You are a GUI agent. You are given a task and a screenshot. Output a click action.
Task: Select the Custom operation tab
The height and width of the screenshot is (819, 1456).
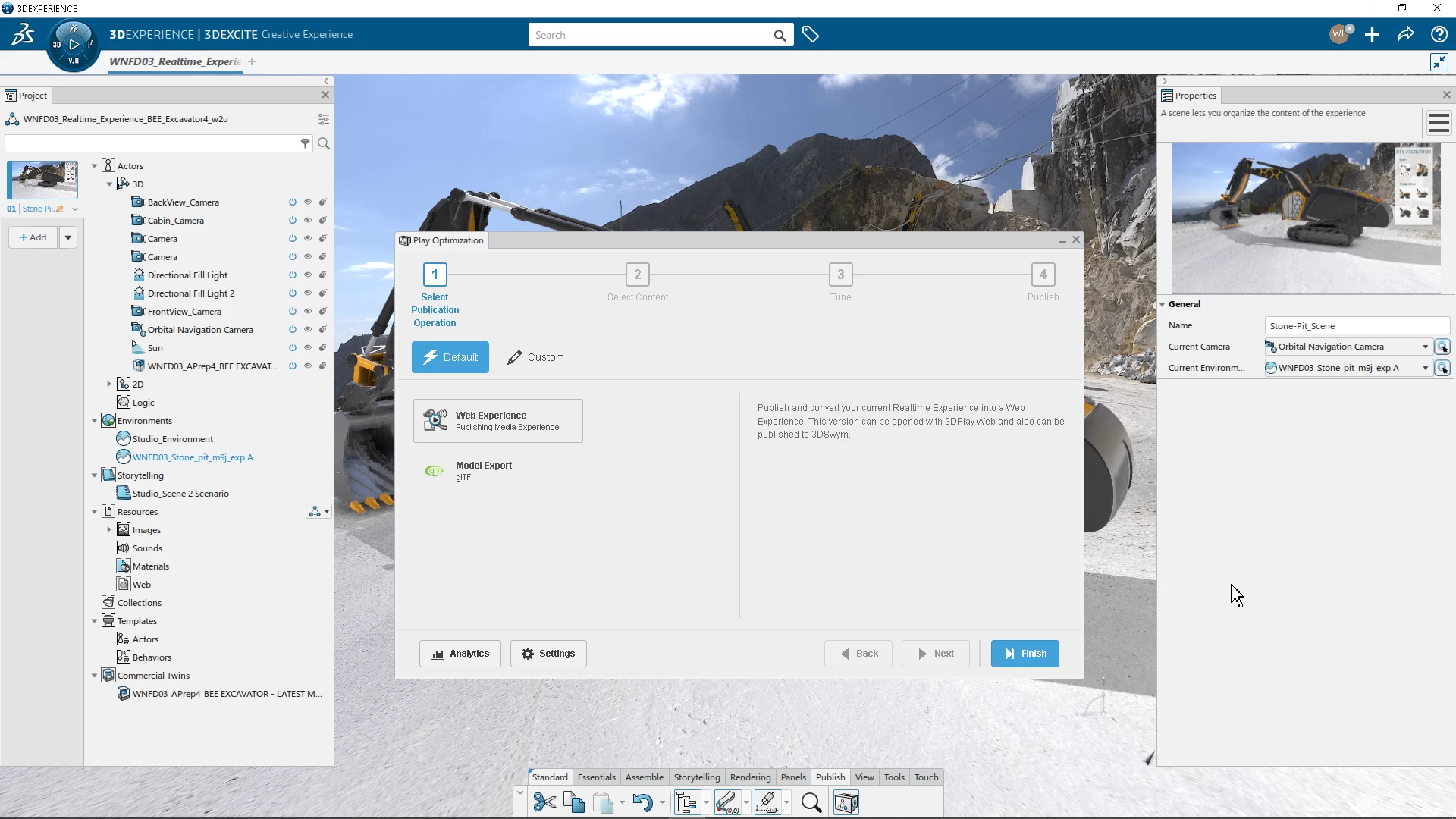[x=535, y=357]
